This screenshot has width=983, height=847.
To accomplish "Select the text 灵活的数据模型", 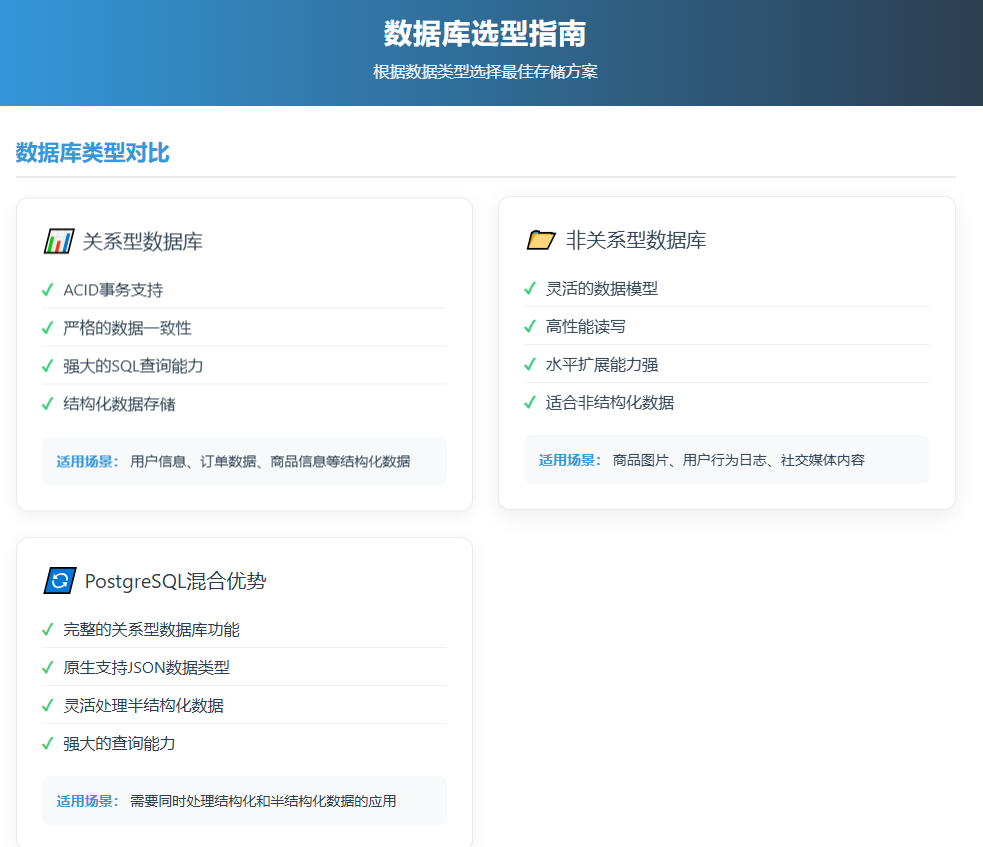I will pyautogui.click(x=602, y=288).
